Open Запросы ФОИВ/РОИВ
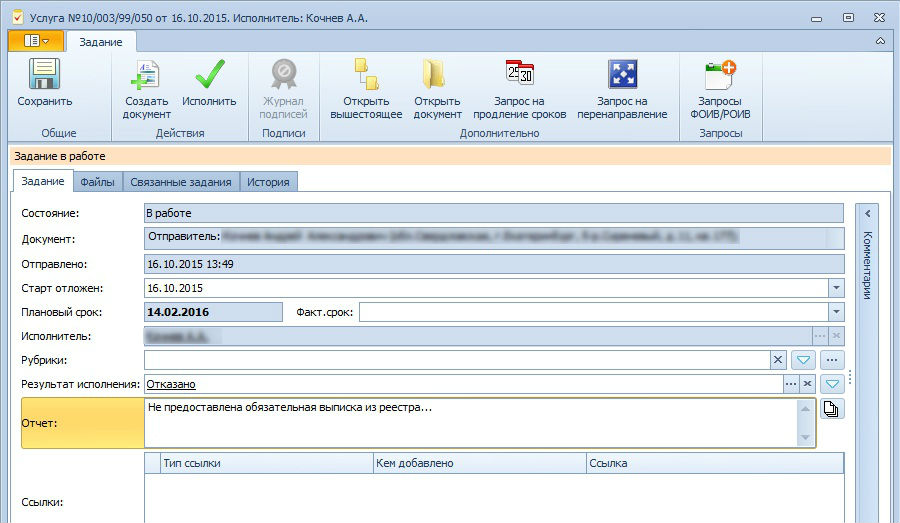The image size is (900, 523). click(720, 89)
